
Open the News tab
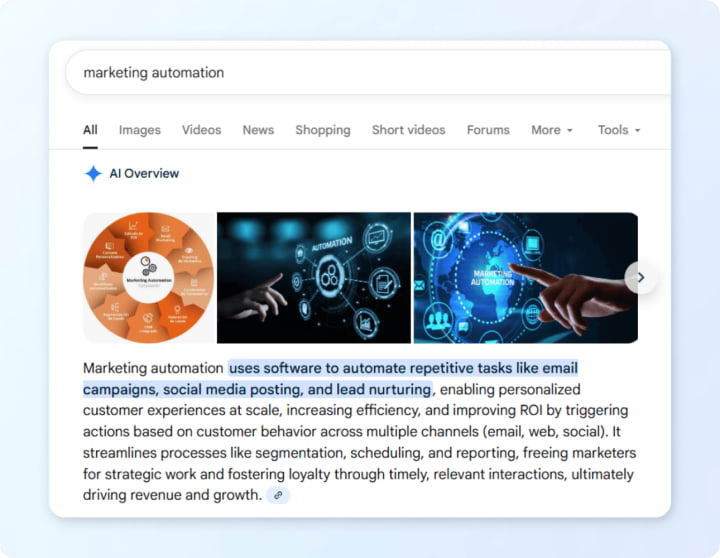pos(258,130)
